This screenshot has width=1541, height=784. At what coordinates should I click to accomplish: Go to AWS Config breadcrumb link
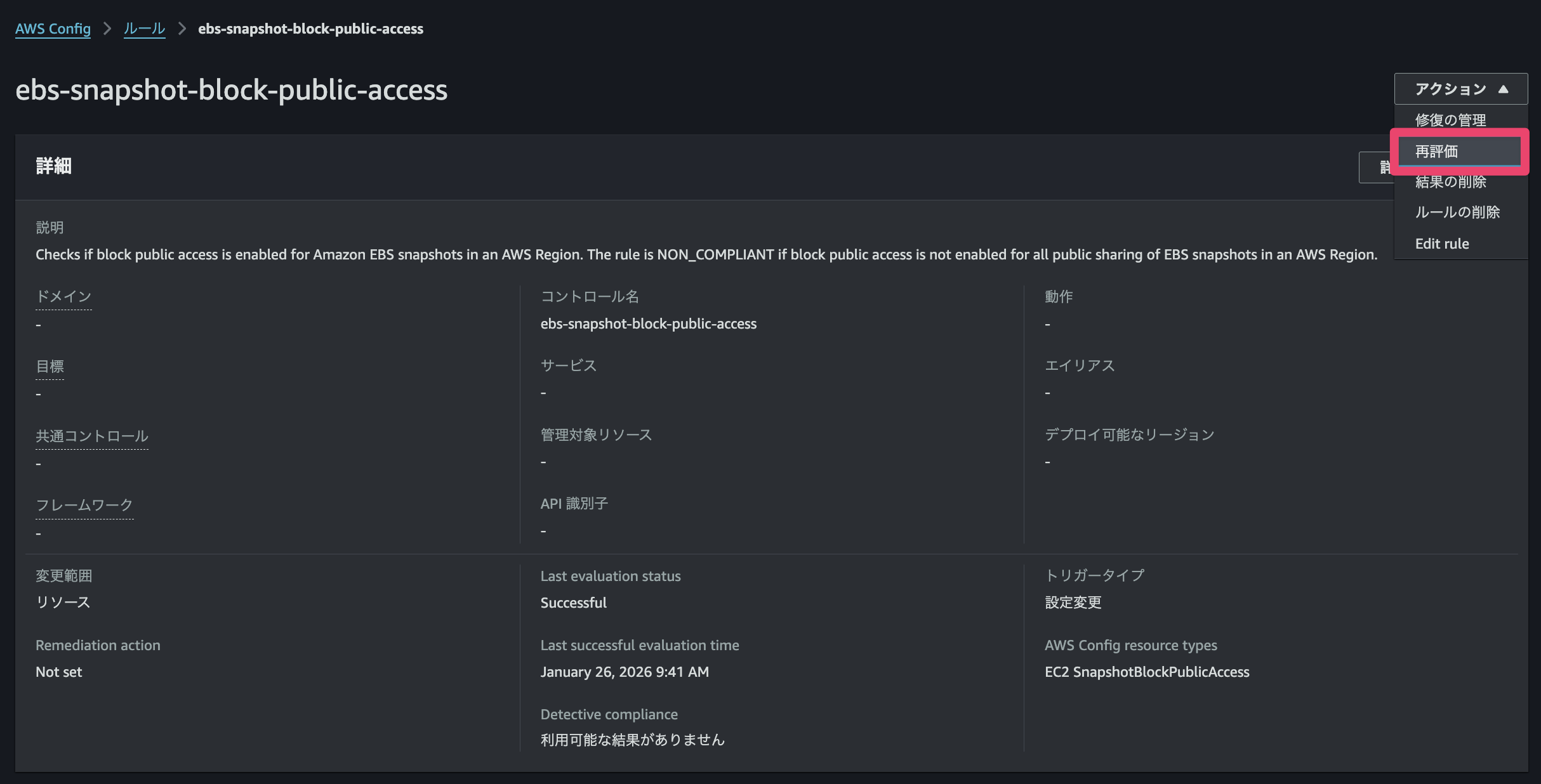tap(53, 29)
